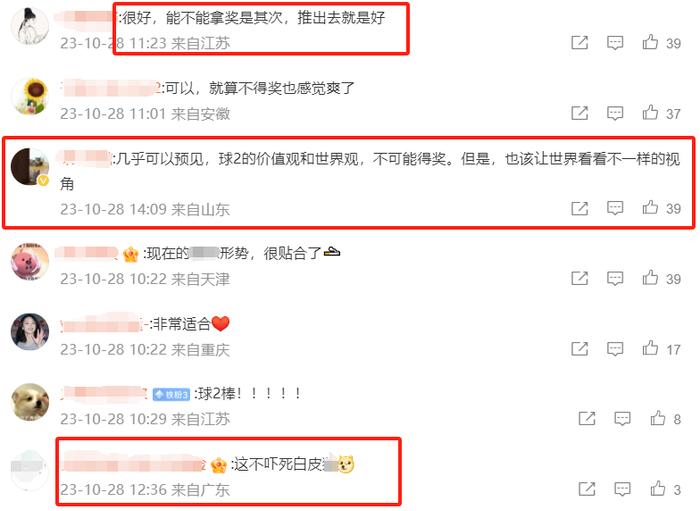
Task: Like the 天津 comment with 39 likes
Action: pos(650,278)
